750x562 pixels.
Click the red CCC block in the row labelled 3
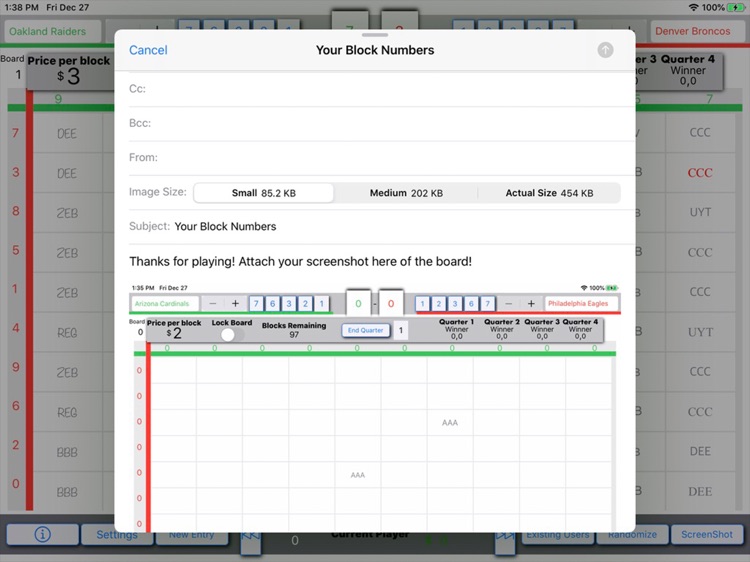pos(700,173)
